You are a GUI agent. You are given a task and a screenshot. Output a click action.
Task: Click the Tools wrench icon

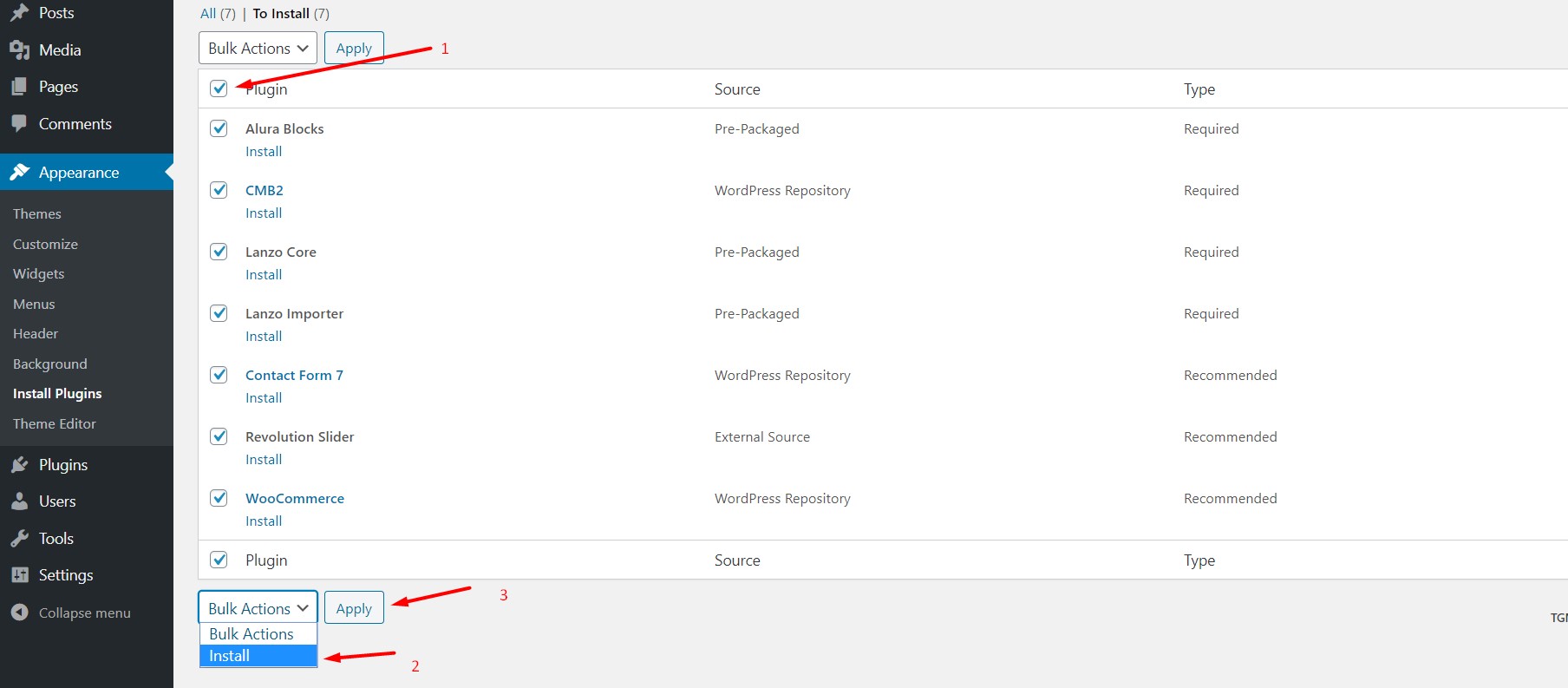click(19, 539)
